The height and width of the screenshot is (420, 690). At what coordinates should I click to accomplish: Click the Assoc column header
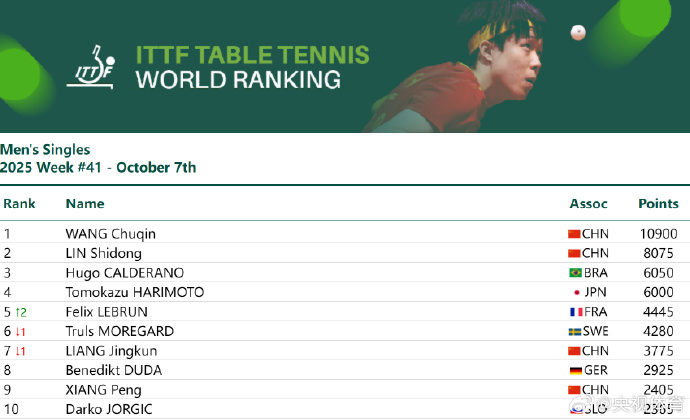pos(588,204)
